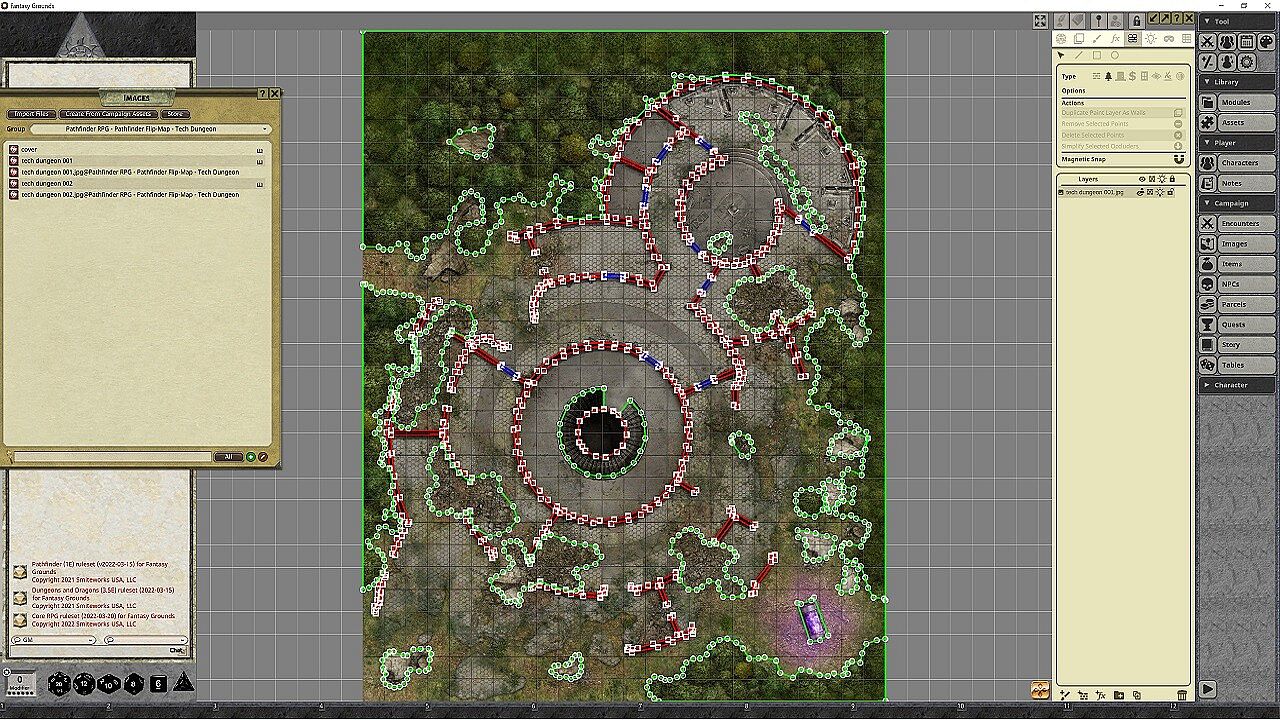
Task: Switch to the lighting bulb tab
Action: click(x=1151, y=39)
